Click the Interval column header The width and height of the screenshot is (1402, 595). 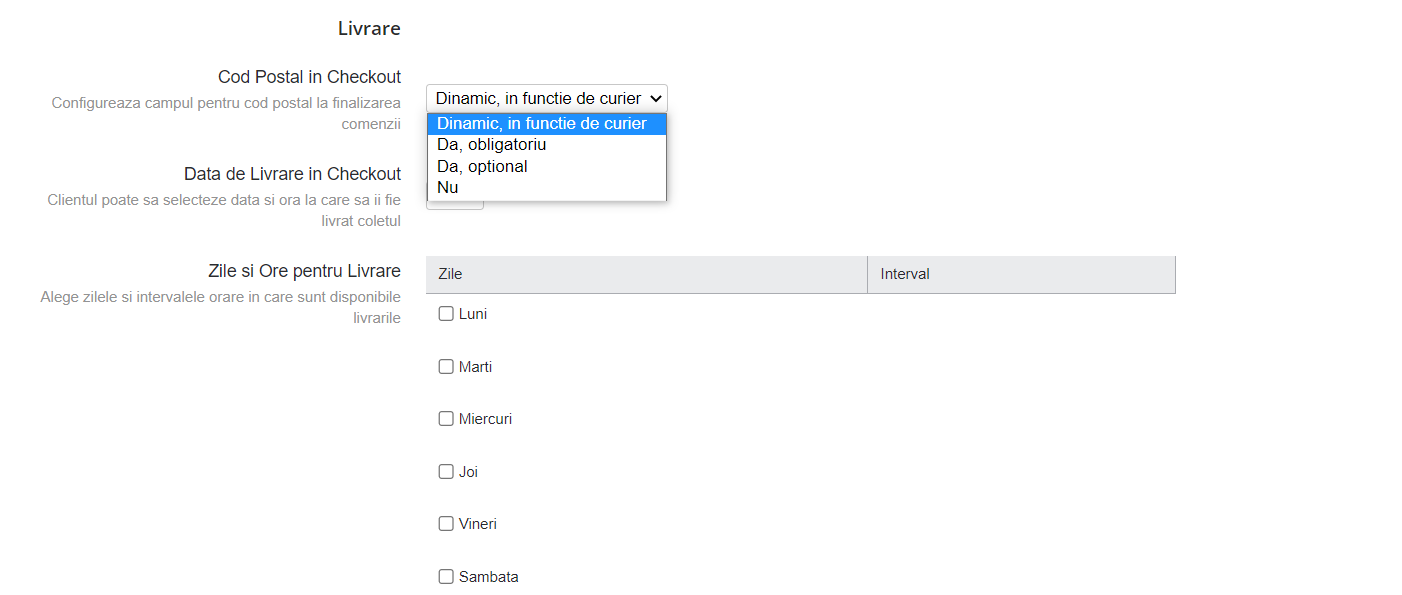tap(1021, 274)
